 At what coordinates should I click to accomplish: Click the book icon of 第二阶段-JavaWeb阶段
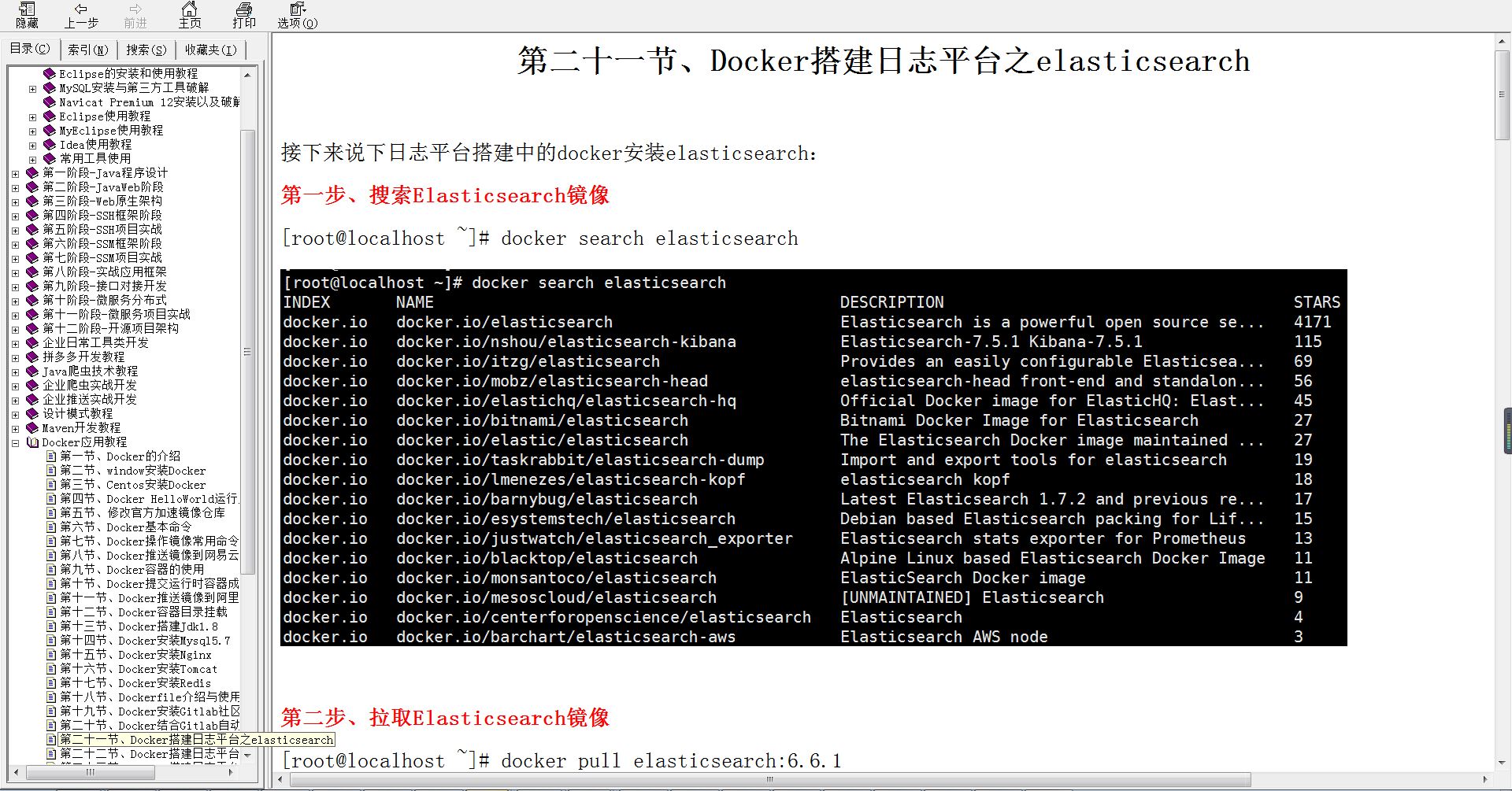tap(32, 187)
